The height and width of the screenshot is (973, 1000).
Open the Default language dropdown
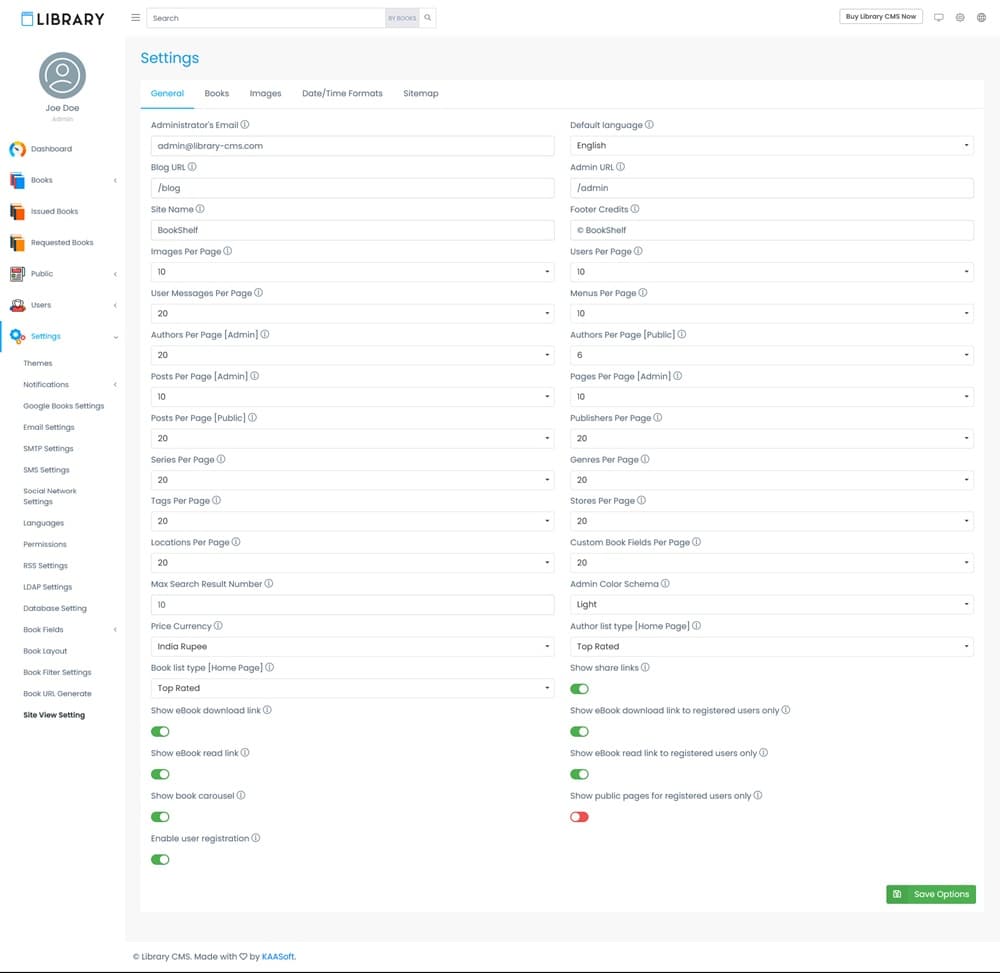point(771,146)
